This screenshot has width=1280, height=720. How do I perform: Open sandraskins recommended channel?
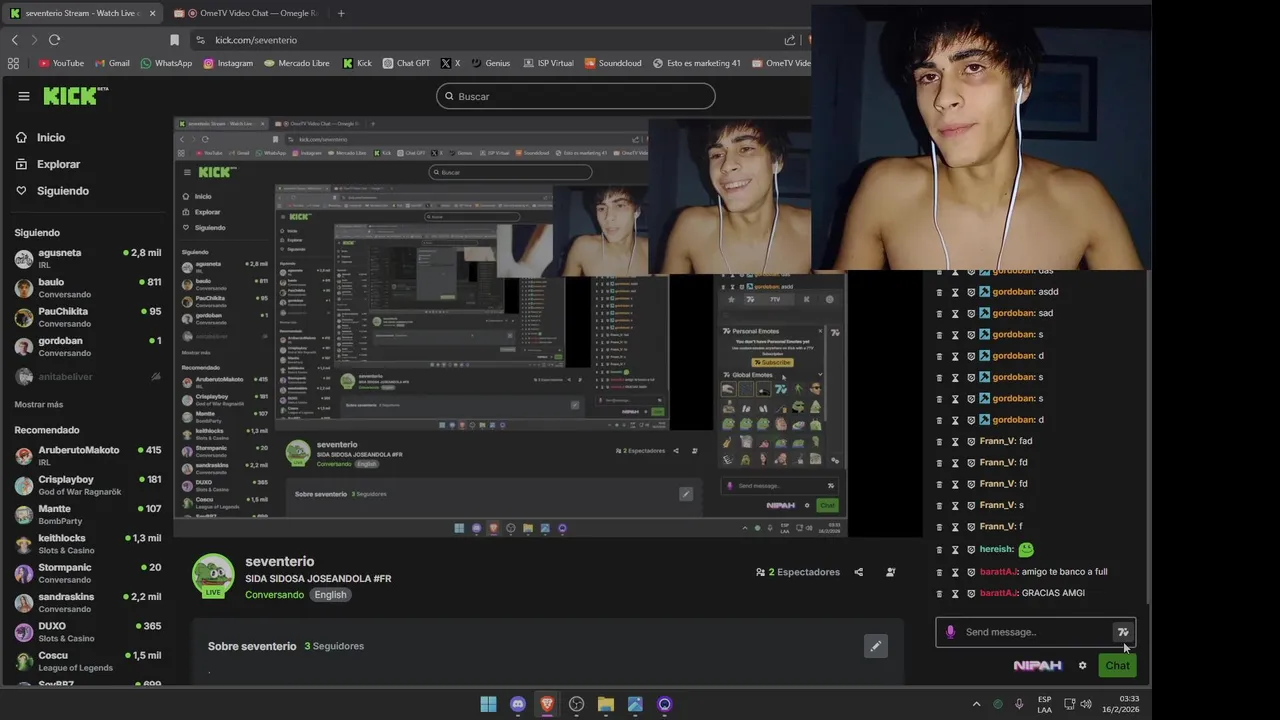coord(88,602)
